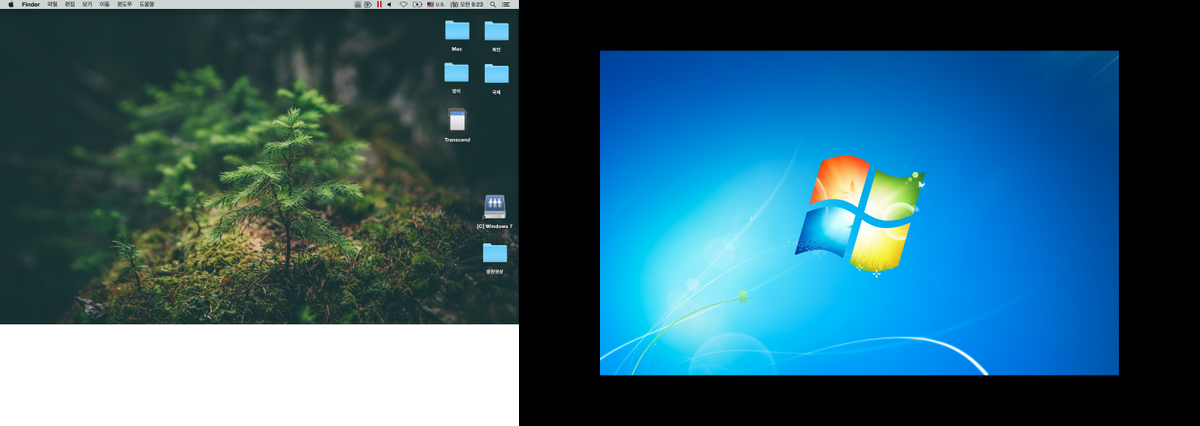Open the 윈도우 (Window) menu
1200x426 pixels.
pyautogui.click(x=124, y=4)
